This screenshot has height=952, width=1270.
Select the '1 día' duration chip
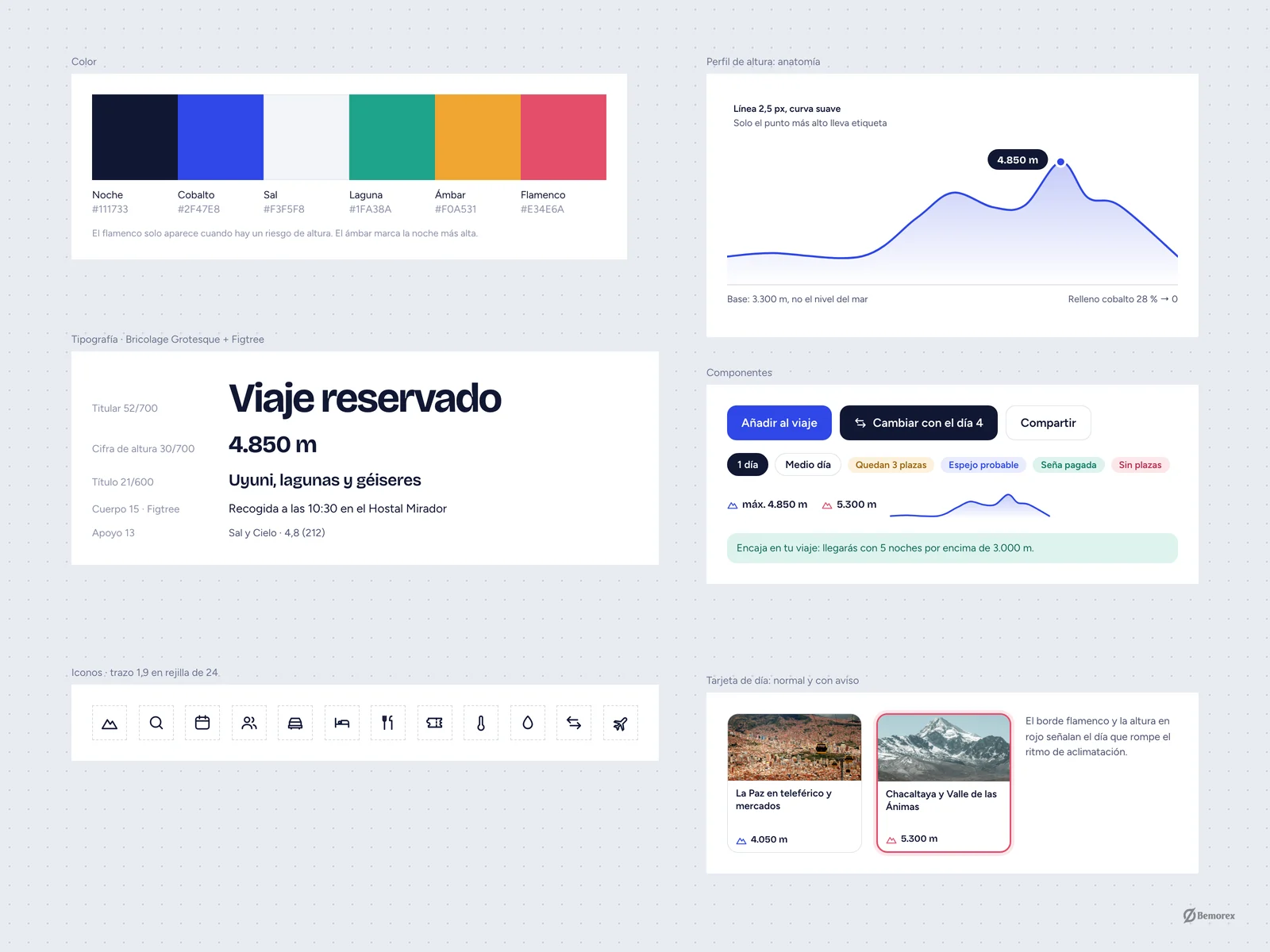pyautogui.click(x=748, y=465)
